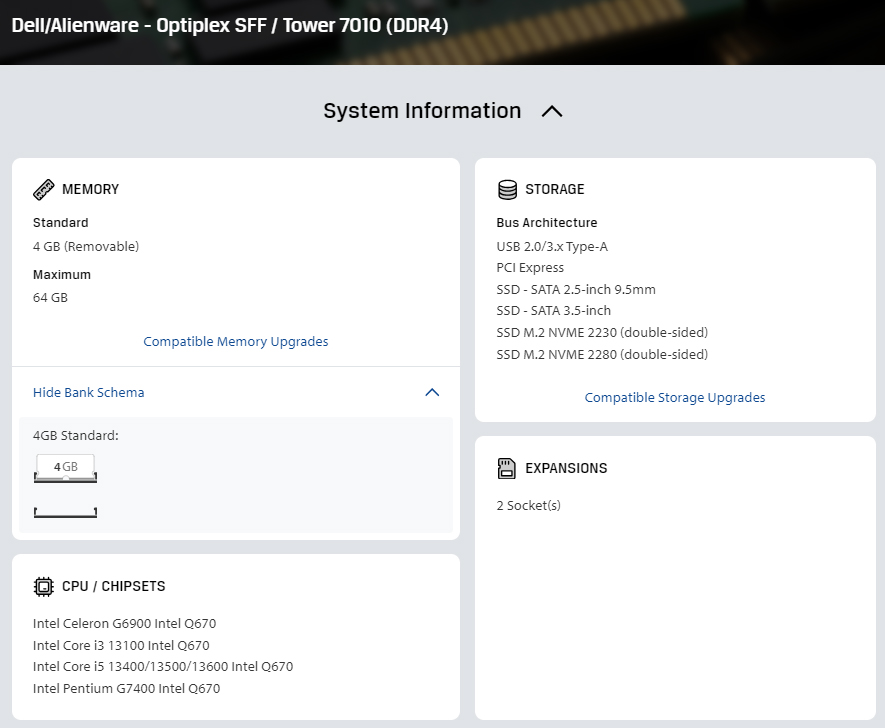Collapse the System Information section chevron
This screenshot has height=728, width=885.
(552, 112)
